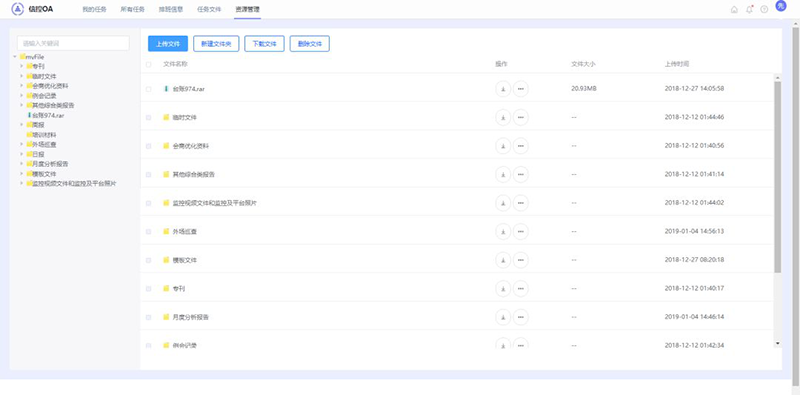Expand the 日报 tree node arrow
The image size is (800, 395).
[x=21, y=154]
